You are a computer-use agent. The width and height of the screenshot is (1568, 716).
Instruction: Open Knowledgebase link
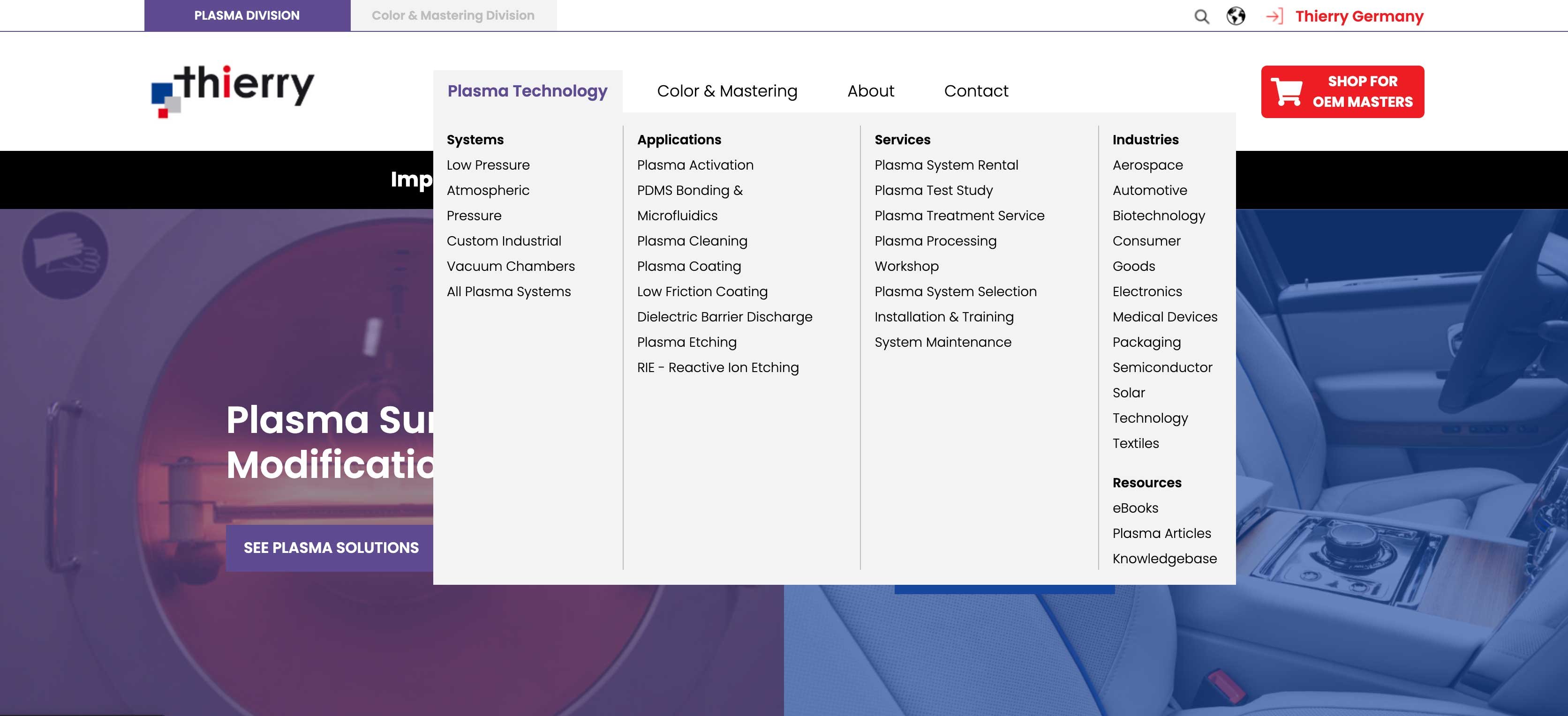pos(1164,559)
